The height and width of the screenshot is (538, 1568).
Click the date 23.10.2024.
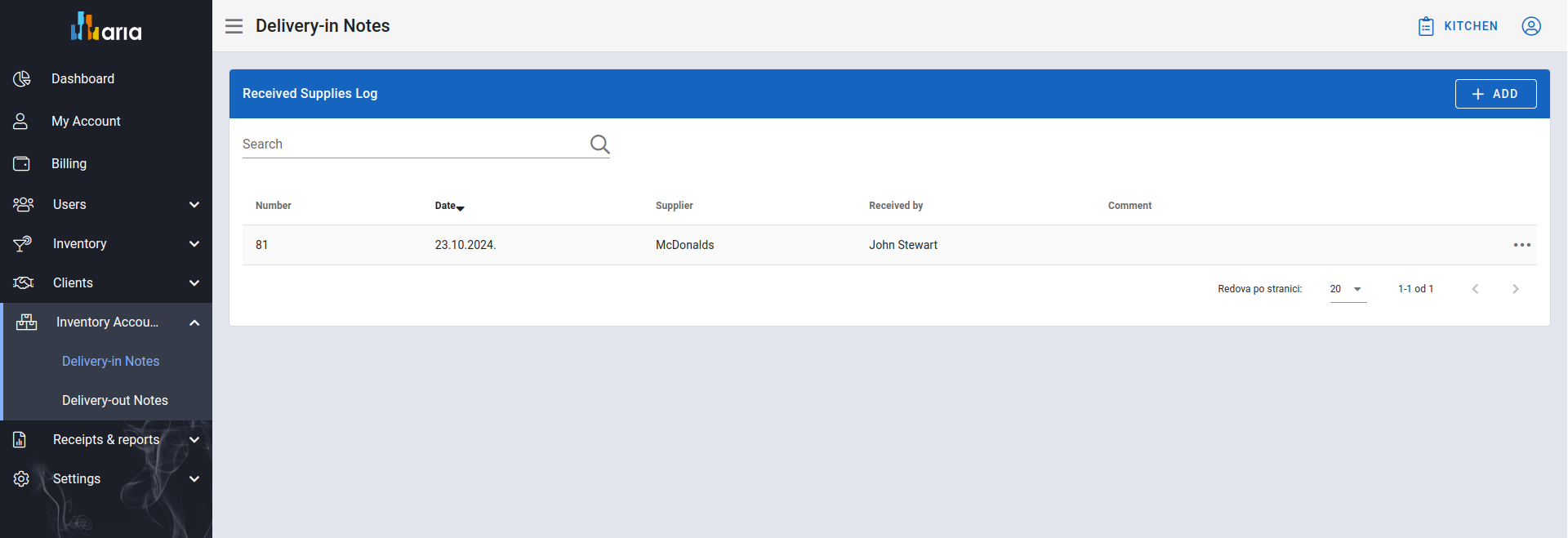[465, 245]
